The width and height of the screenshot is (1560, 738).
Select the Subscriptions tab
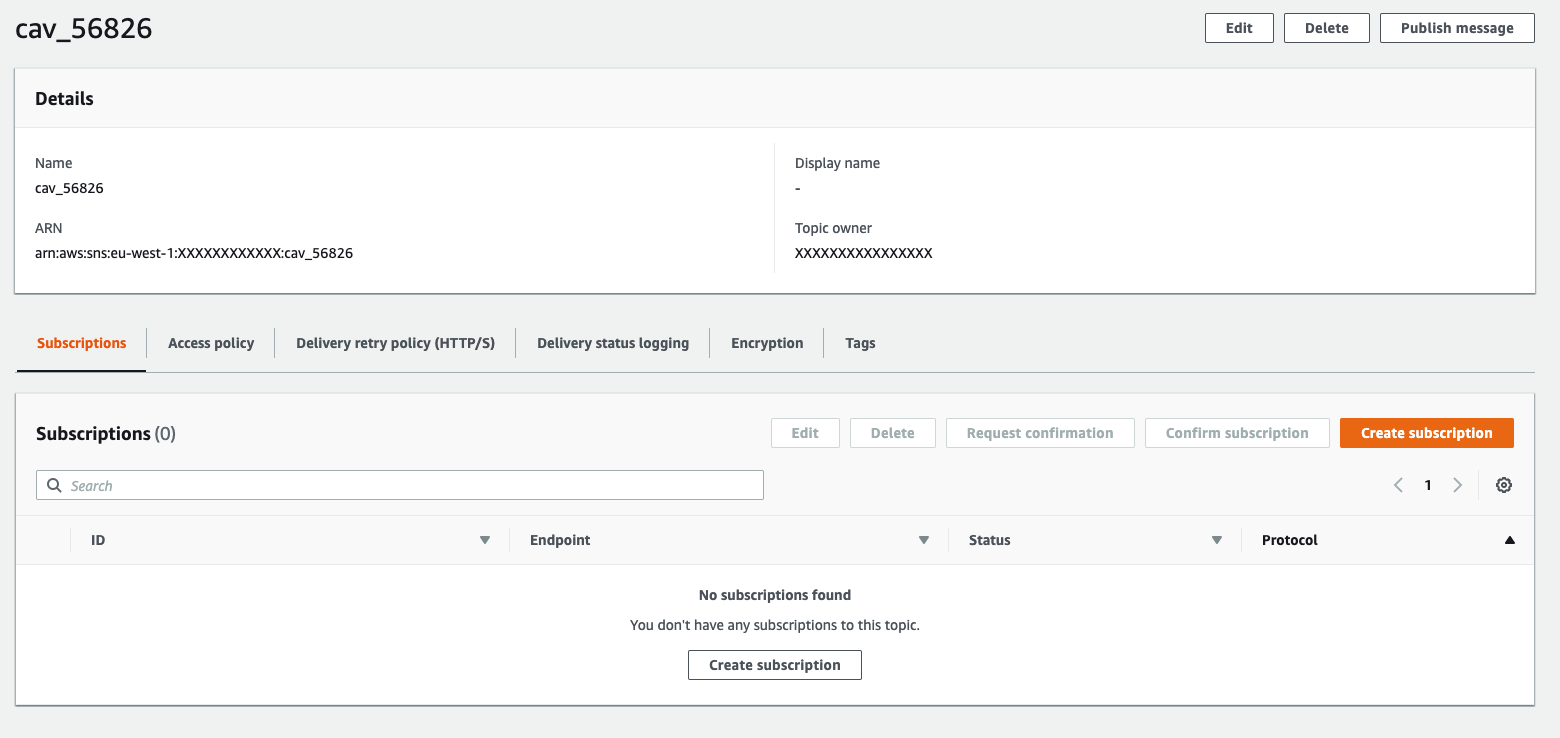82,343
